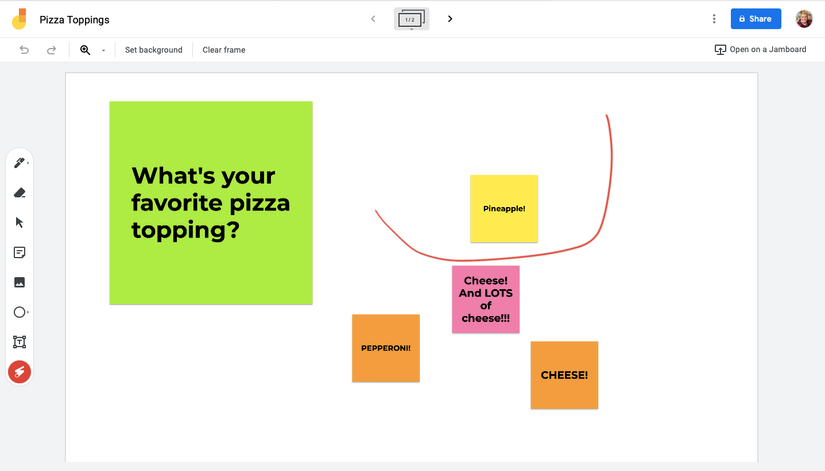The height and width of the screenshot is (471, 825).
Task: Select the Text box tool
Action: tap(19, 342)
